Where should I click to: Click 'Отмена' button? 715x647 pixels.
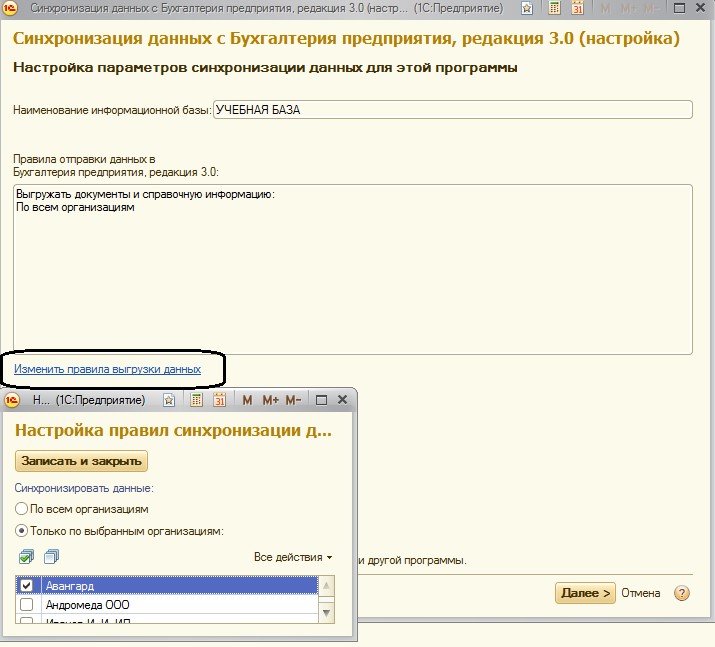(x=641, y=593)
